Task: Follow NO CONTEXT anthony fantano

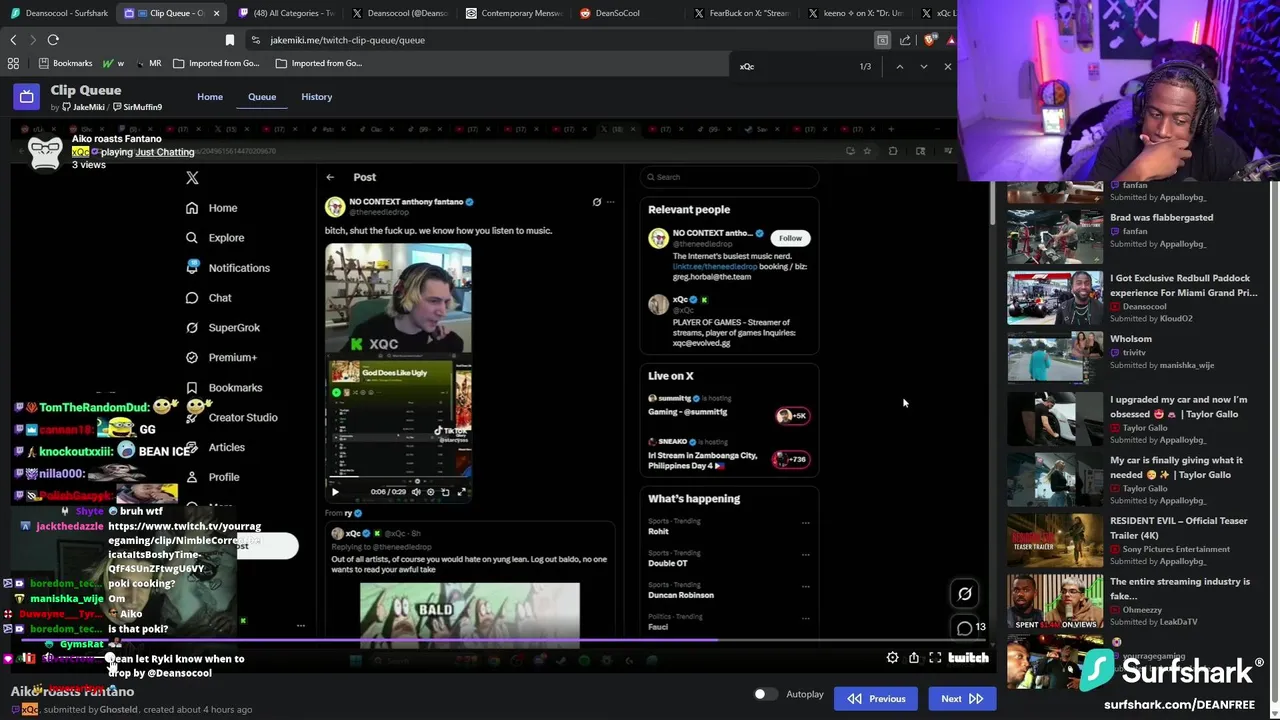Action: [x=790, y=238]
